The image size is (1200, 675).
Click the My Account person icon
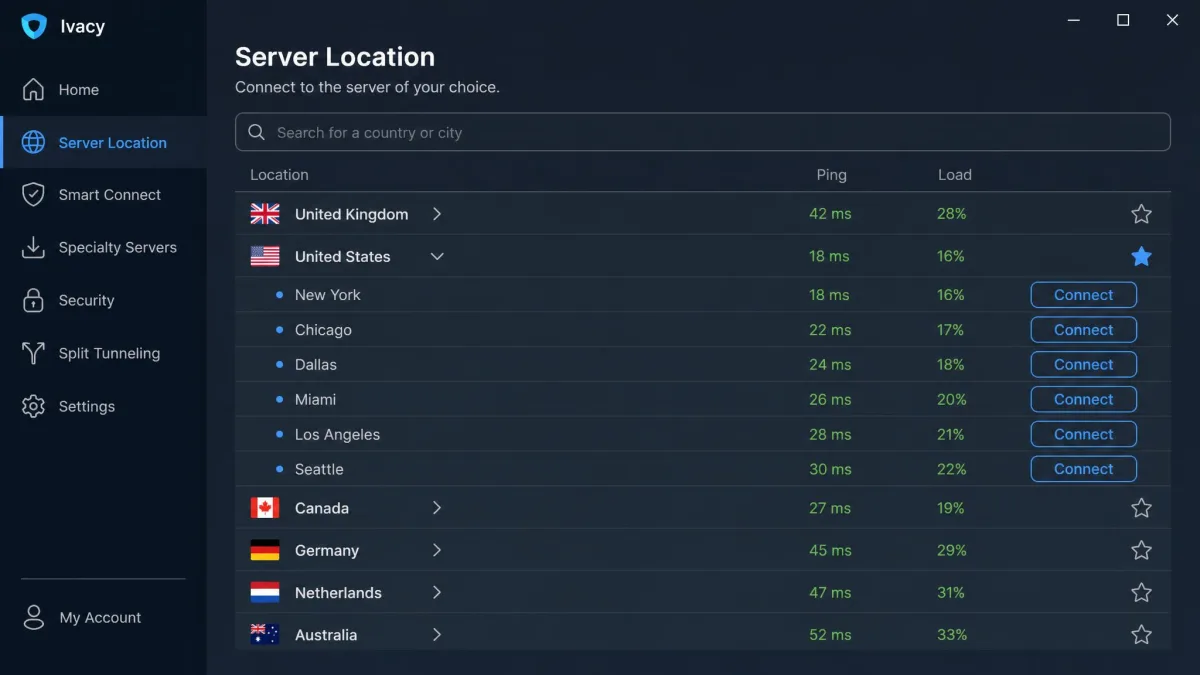coord(34,617)
